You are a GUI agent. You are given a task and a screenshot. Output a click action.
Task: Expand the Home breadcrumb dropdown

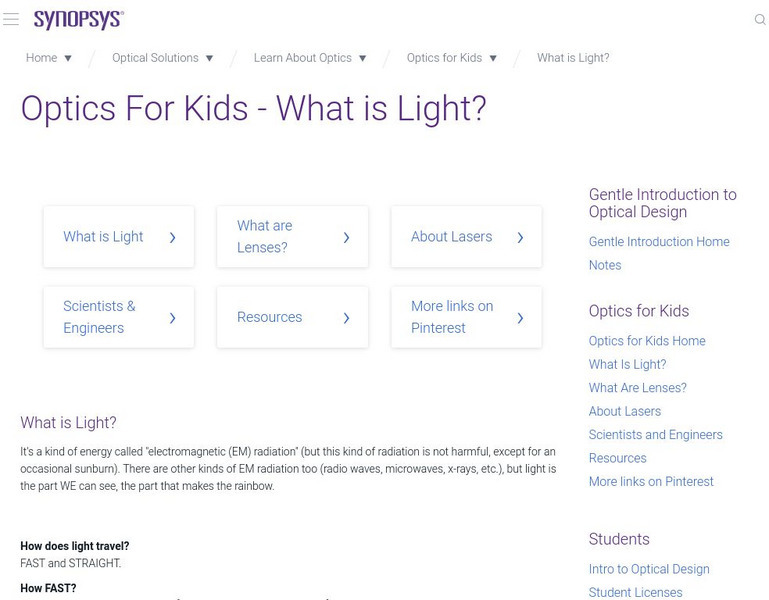68,58
